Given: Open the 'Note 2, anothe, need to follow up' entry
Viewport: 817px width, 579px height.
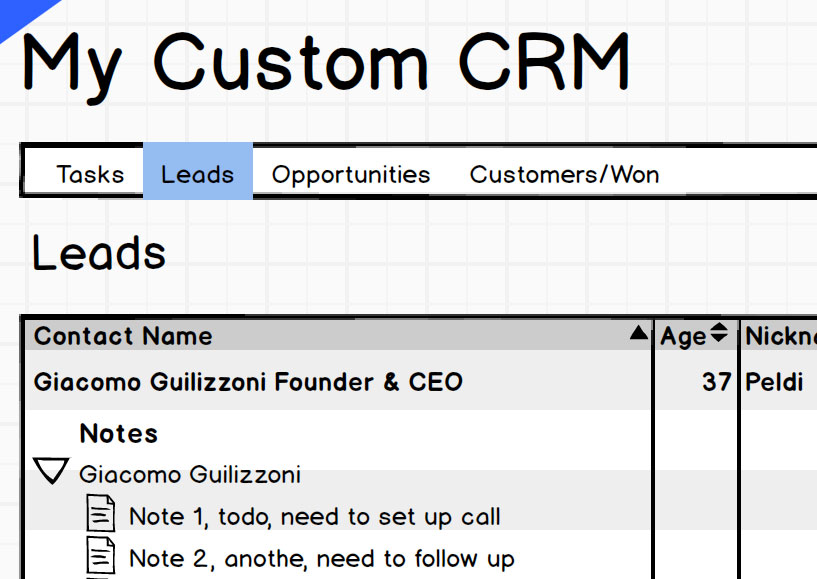Looking at the screenshot, I should click(321, 558).
